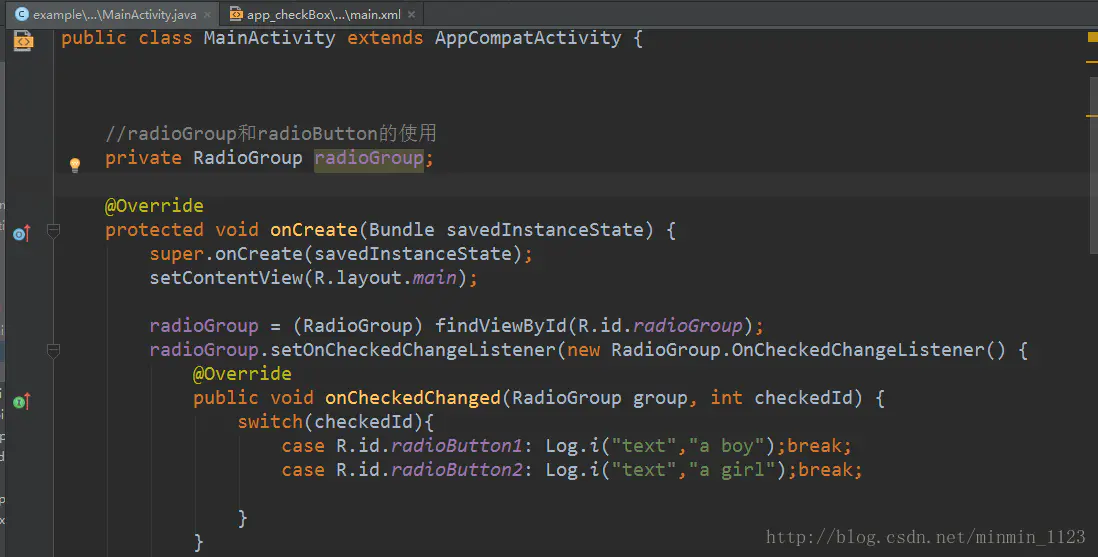Image resolution: width=1098 pixels, height=557 pixels.
Task: Click the "a boy" string literal
Action: (x=725, y=446)
